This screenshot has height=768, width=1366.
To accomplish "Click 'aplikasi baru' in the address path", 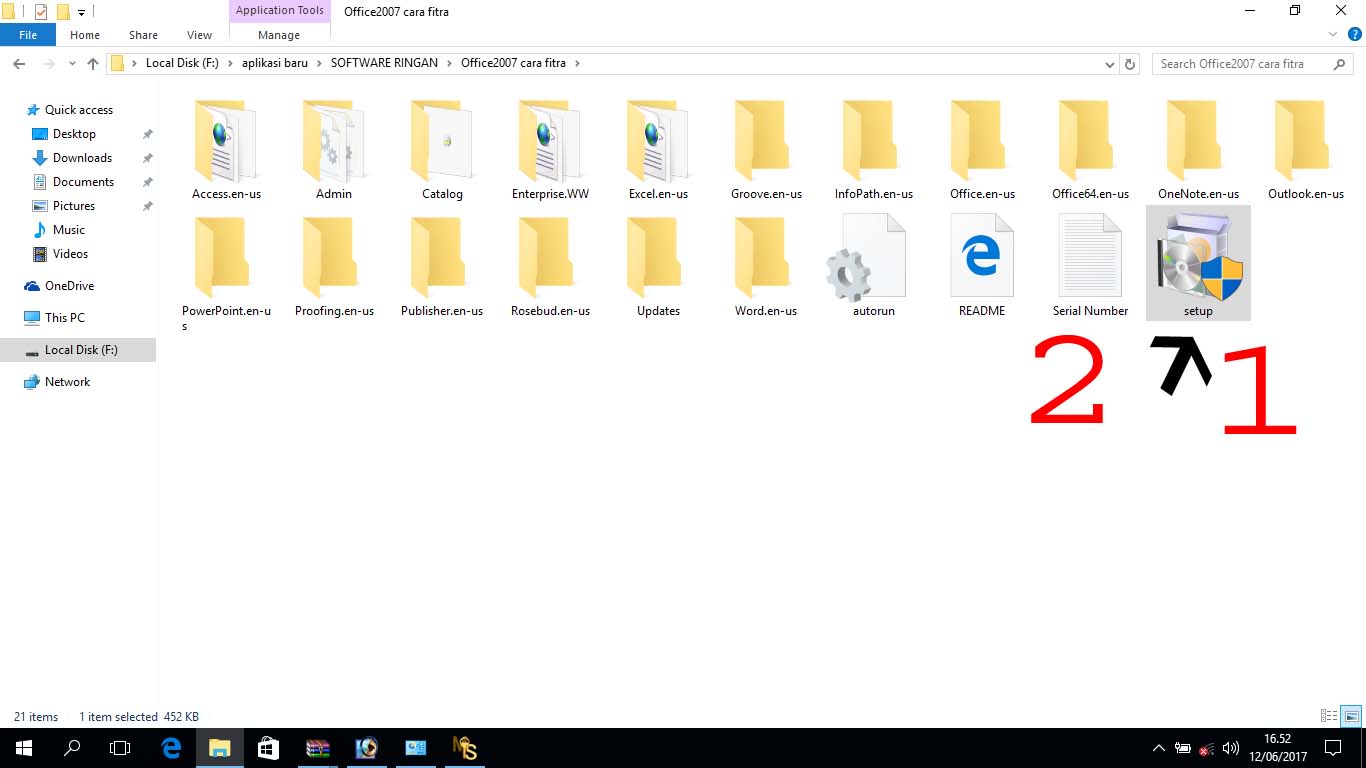I will [x=275, y=63].
